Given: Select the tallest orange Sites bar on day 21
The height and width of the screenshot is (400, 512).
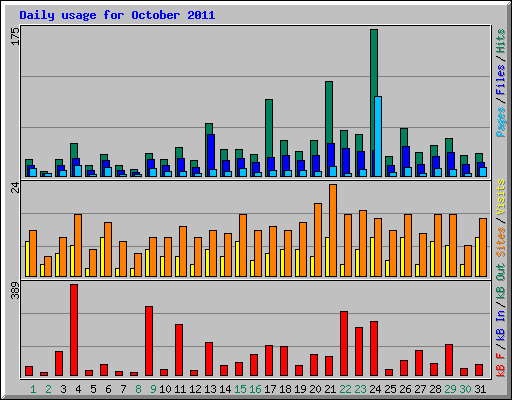Looking at the screenshot, I should point(333,230).
